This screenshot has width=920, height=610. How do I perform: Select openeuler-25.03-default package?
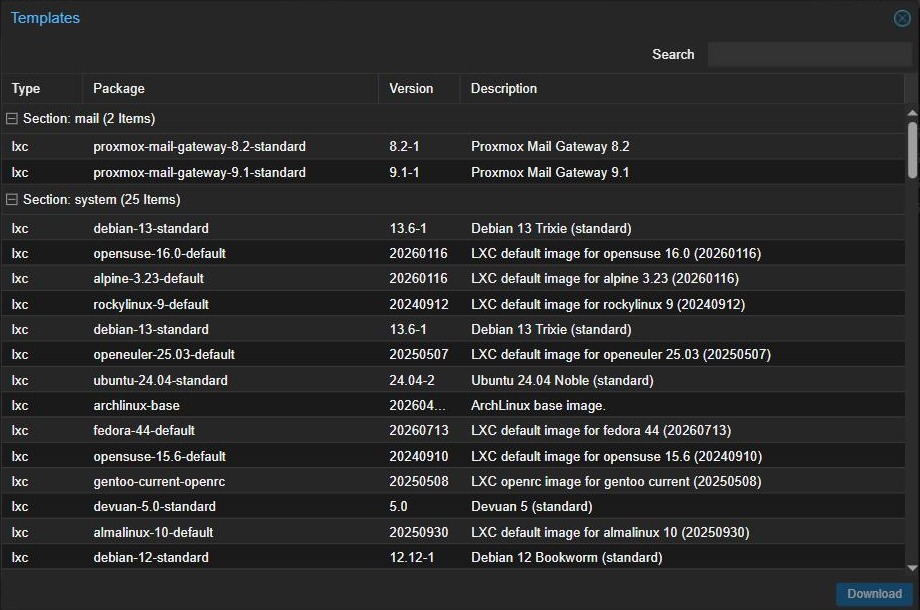(x=164, y=354)
